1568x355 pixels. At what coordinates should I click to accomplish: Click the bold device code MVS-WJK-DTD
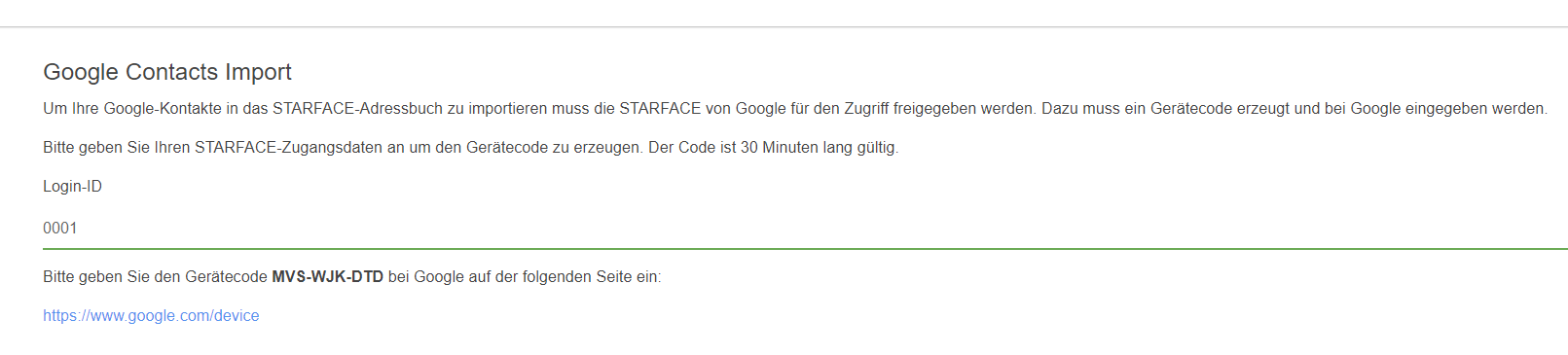[x=327, y=276]
